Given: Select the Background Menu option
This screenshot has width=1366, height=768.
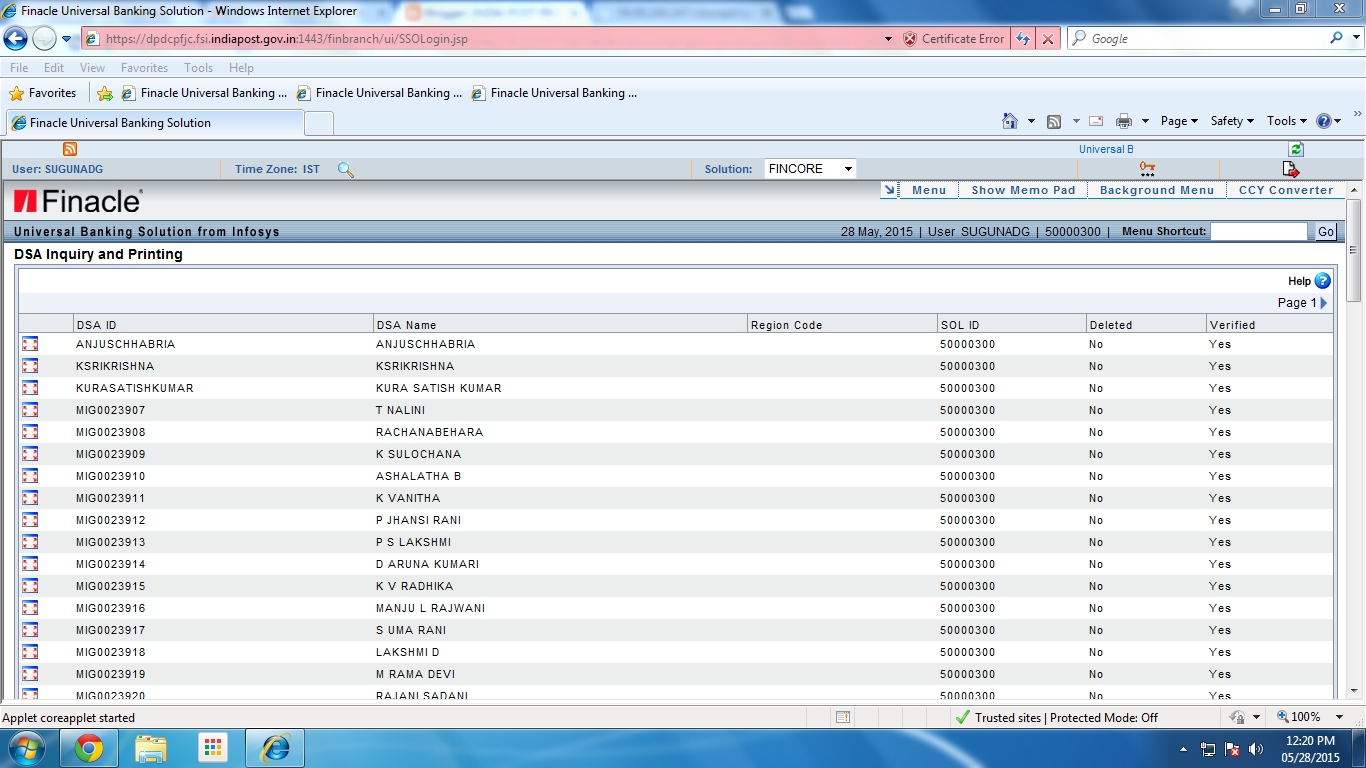Looking at the screenshot, I should coord(1156,189).
